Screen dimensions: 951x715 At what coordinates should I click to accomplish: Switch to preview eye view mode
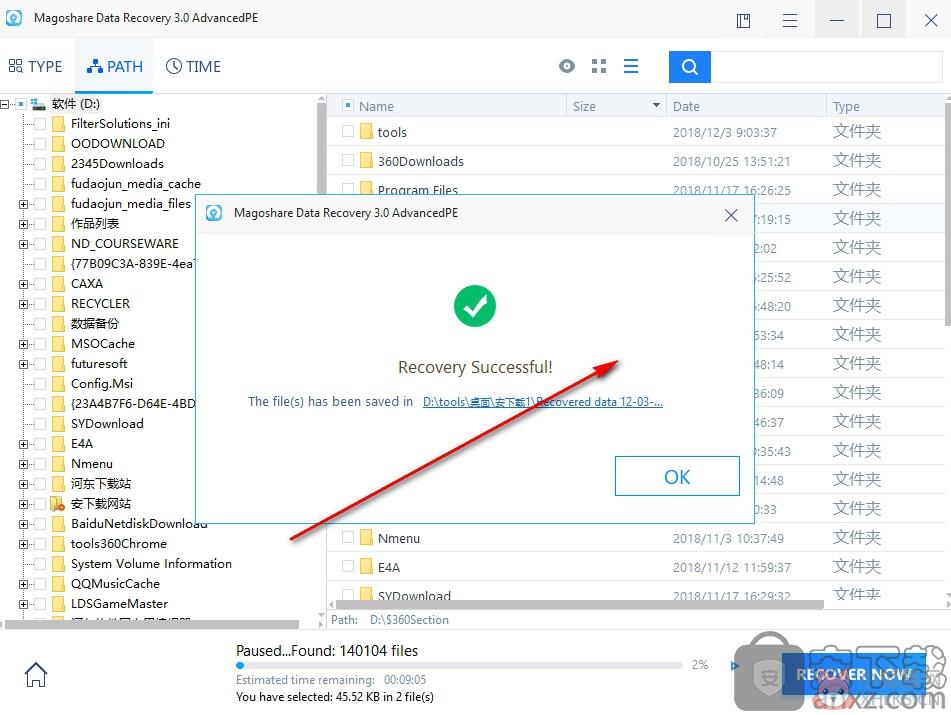click(x=566, y=66)
